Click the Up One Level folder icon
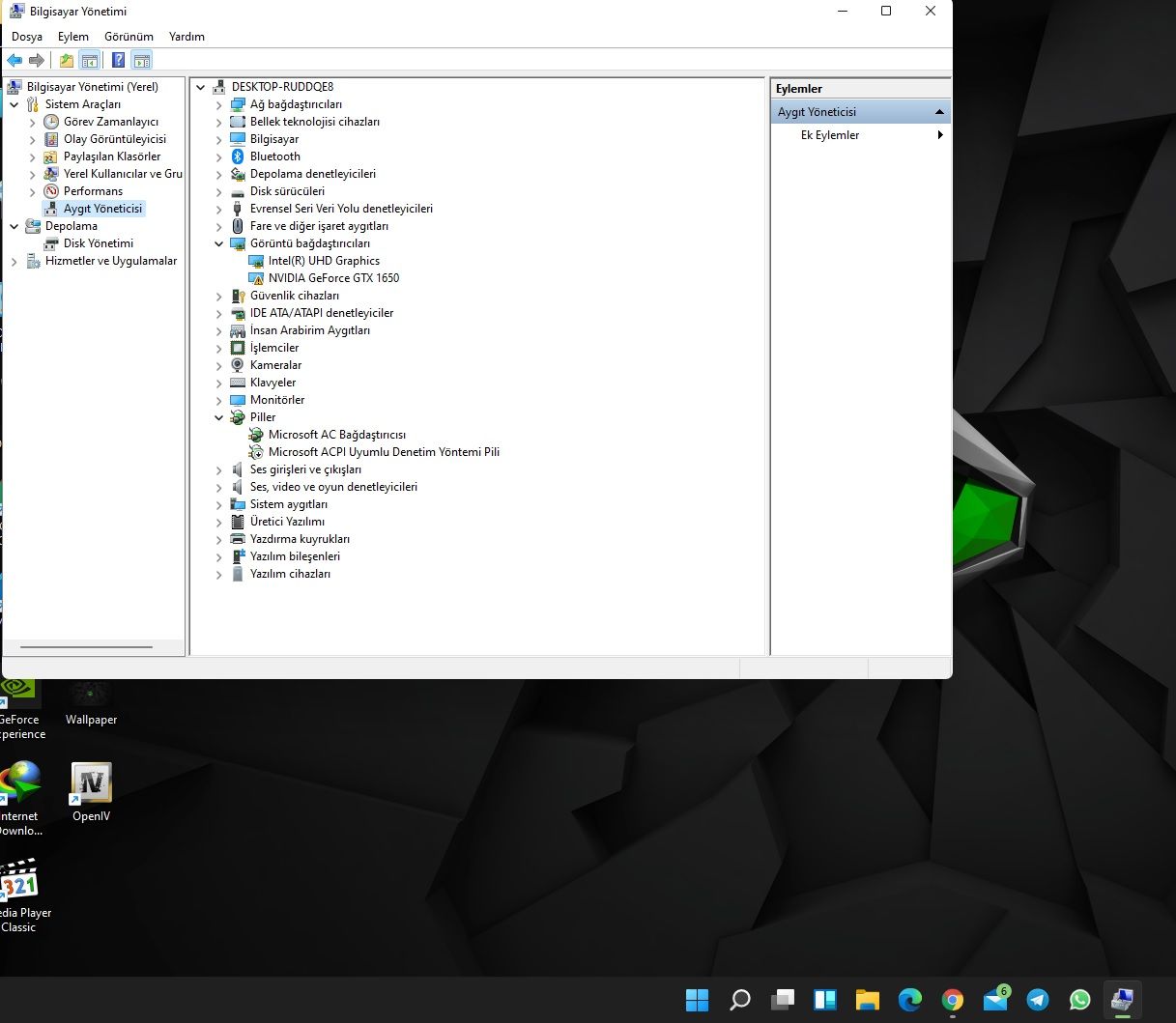 click(66, 61)
